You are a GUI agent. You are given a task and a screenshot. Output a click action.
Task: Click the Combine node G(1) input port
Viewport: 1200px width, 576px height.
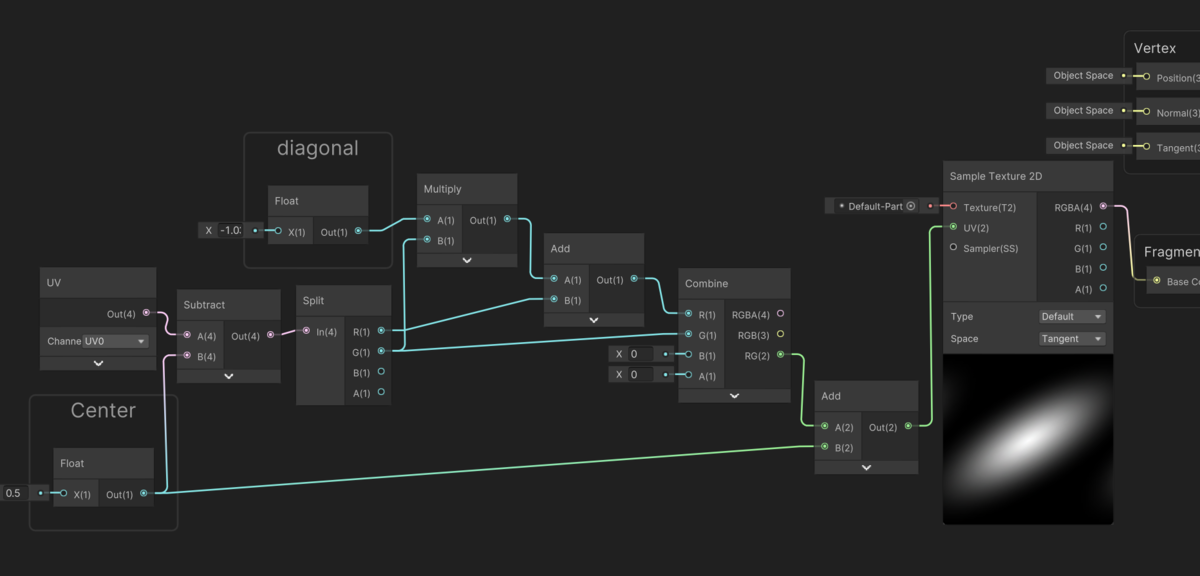click(688, 334)
